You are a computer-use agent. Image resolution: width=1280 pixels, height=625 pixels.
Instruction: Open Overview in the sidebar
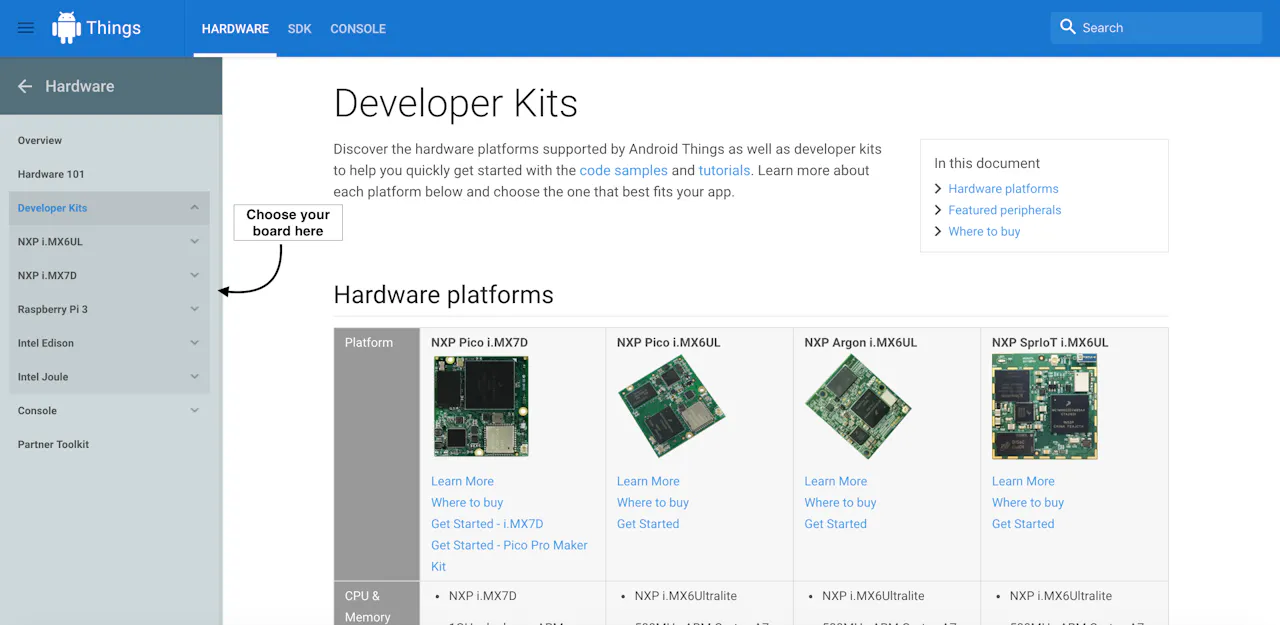click(x=40, y=140)
